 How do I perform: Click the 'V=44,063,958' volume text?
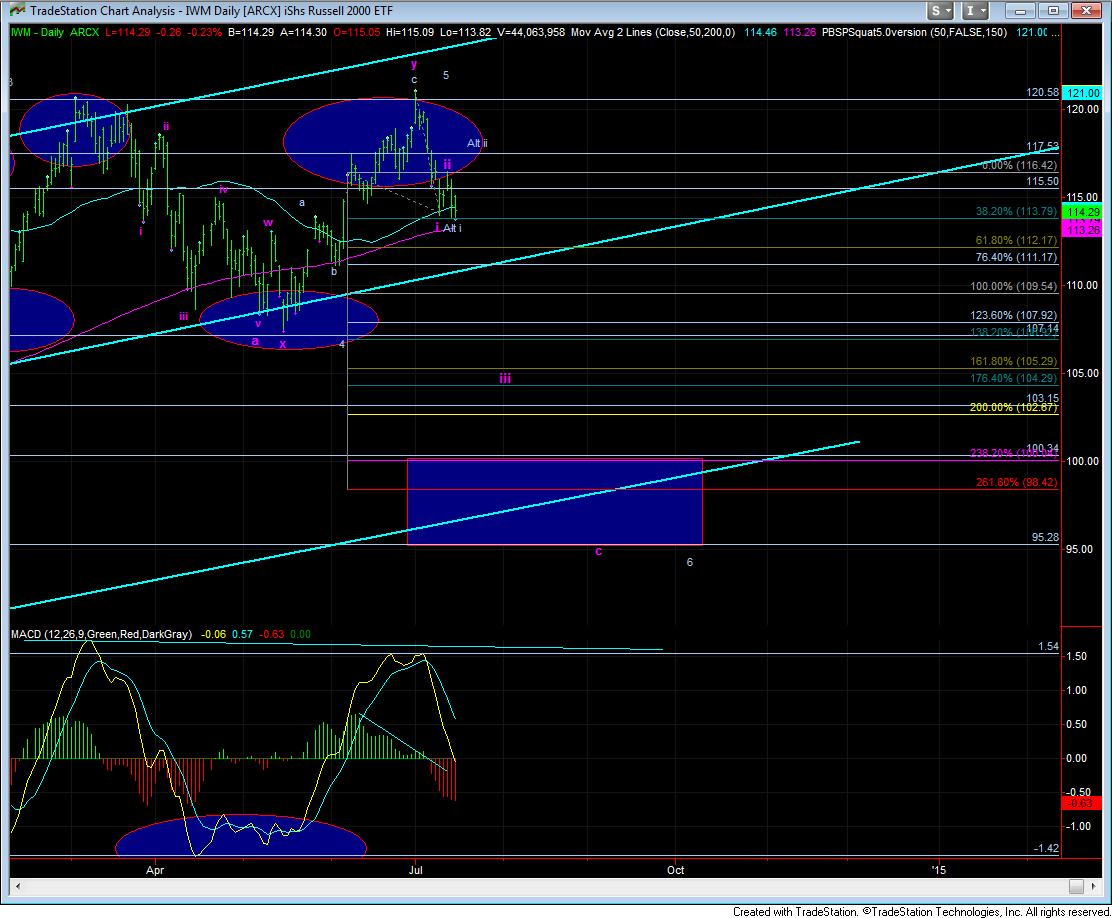pos(530,32)
